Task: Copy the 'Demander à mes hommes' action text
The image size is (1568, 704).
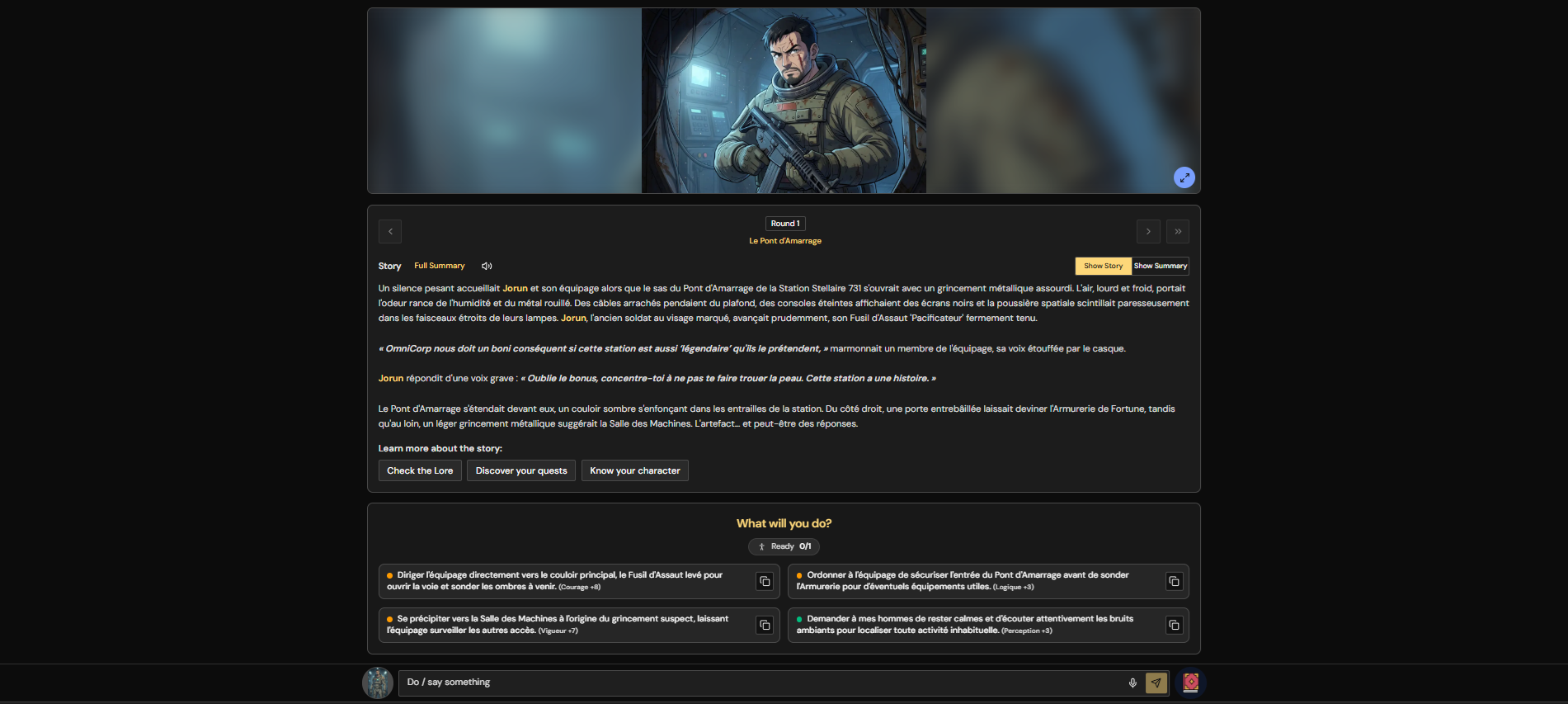Action: point(1174,625)
